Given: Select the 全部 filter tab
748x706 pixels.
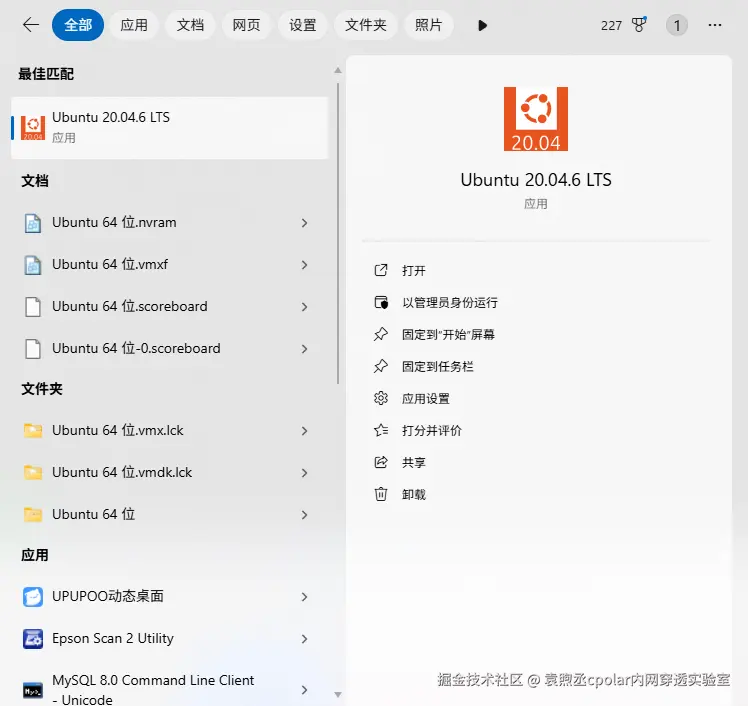Looking at the screenshot, I should pyautogui.click(x=78, y=25).
